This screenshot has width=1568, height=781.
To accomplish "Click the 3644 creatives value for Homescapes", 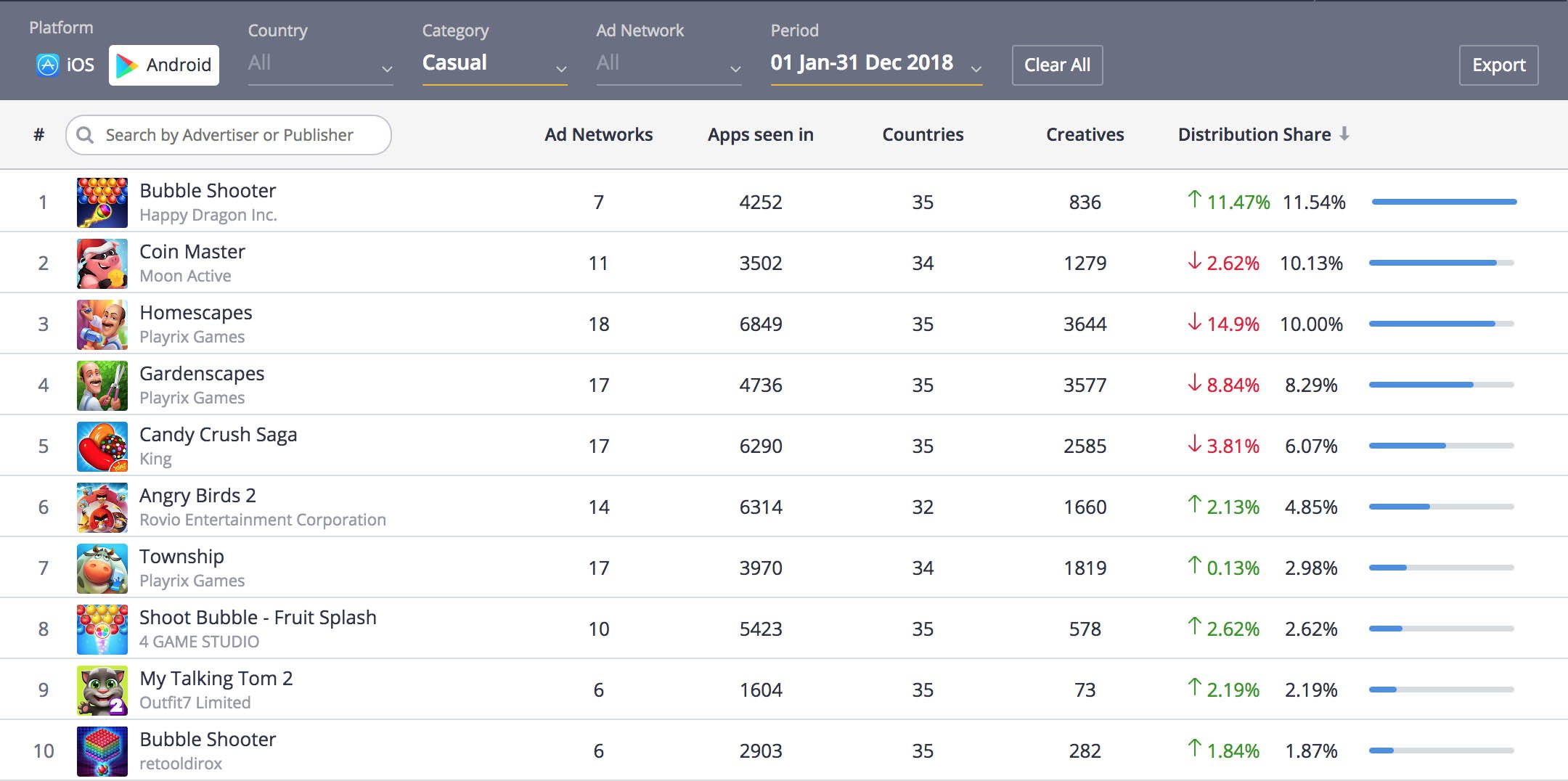I will click(x=1085, y=324).
